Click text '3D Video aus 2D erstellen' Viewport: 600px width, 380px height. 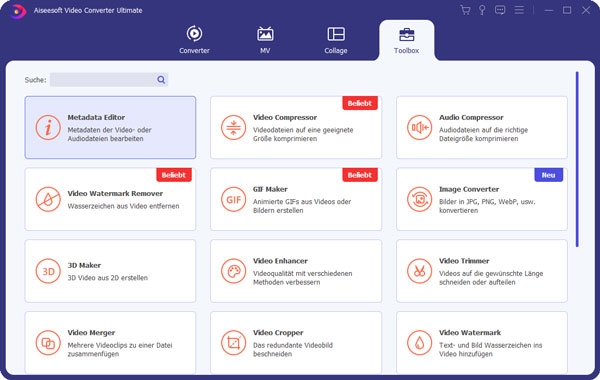[x=108, y=278]
